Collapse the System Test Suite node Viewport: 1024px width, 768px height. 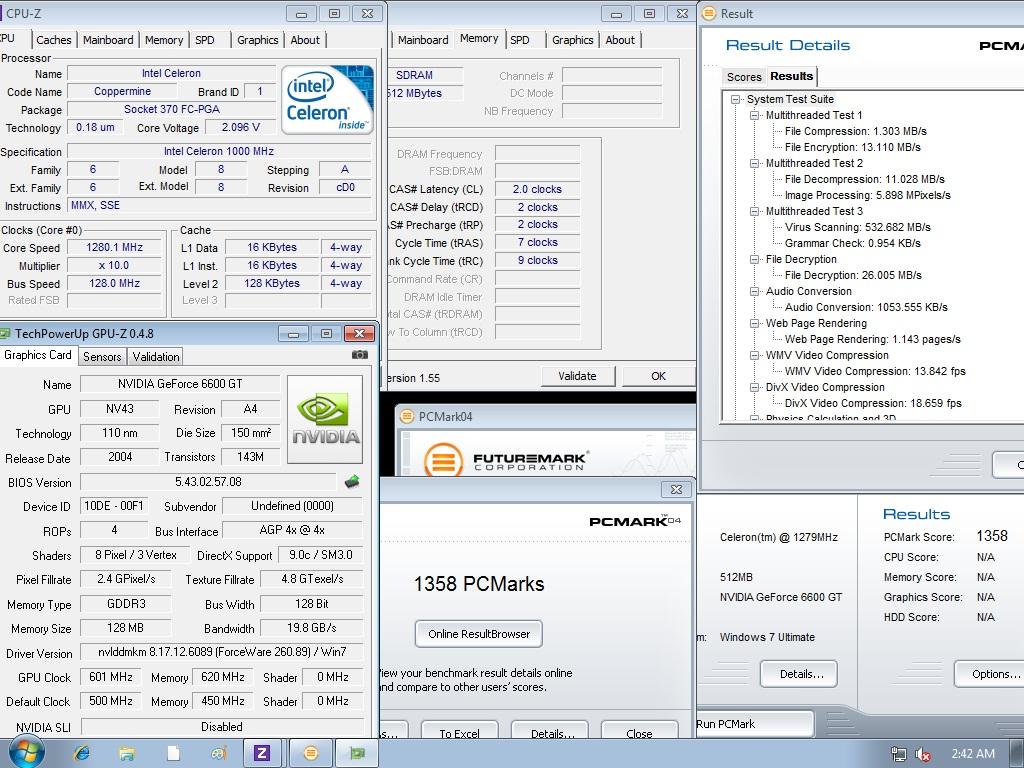tap(735, 99)
